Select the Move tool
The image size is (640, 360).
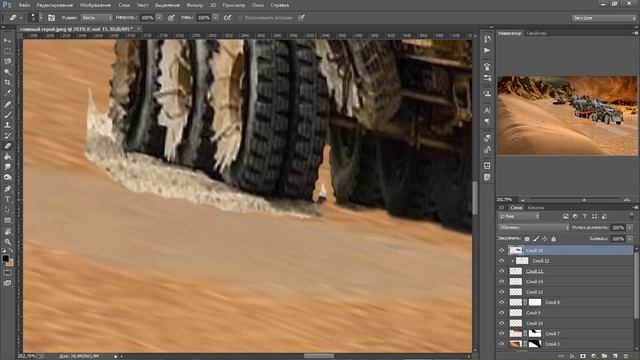pyautogui.click(x=7, y=41)
